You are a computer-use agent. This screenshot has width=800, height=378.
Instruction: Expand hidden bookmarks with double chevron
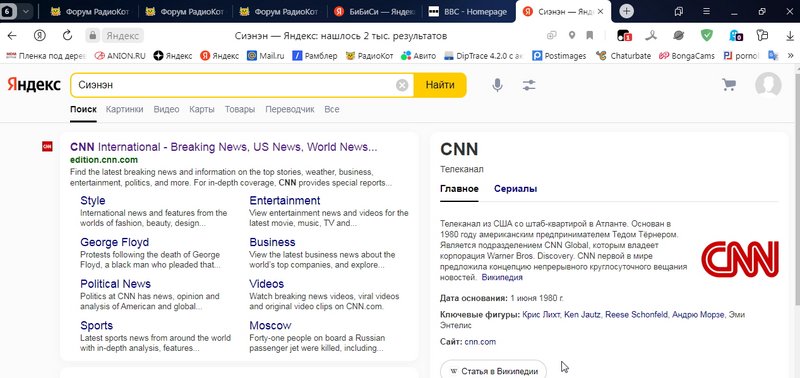point(791,56)
